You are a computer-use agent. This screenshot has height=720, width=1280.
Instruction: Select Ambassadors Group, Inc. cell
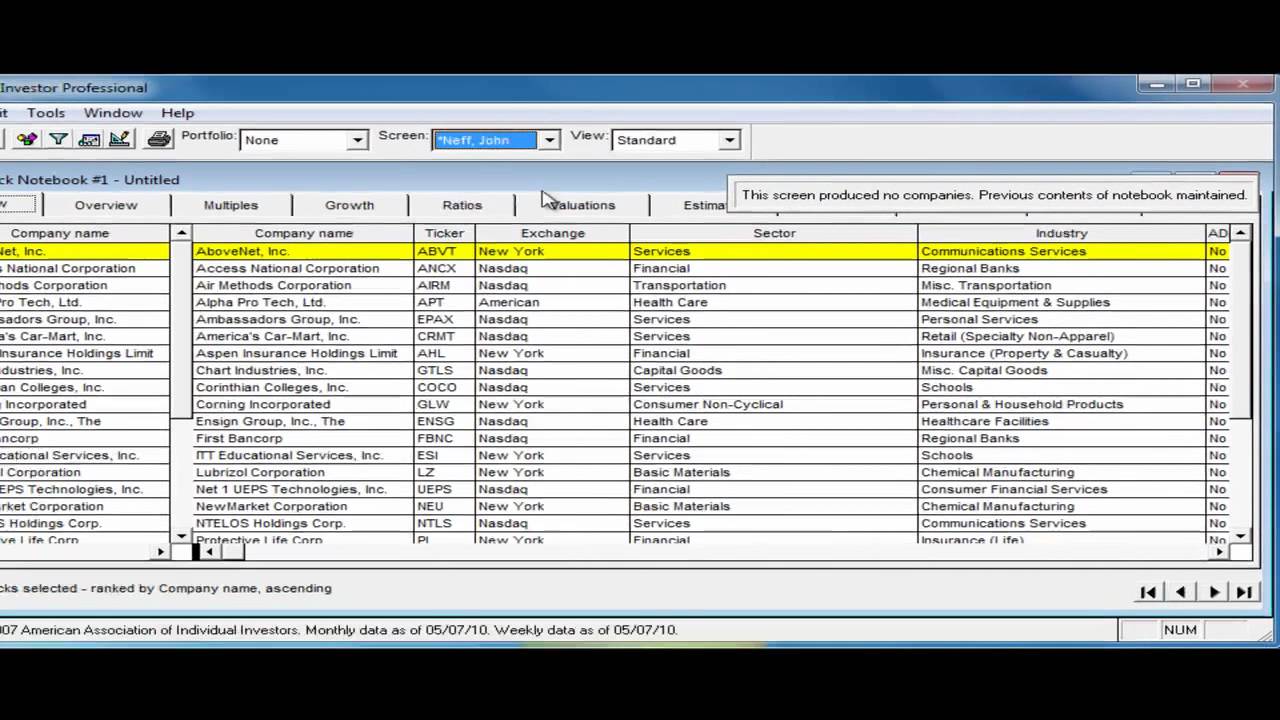pos(303,319)
